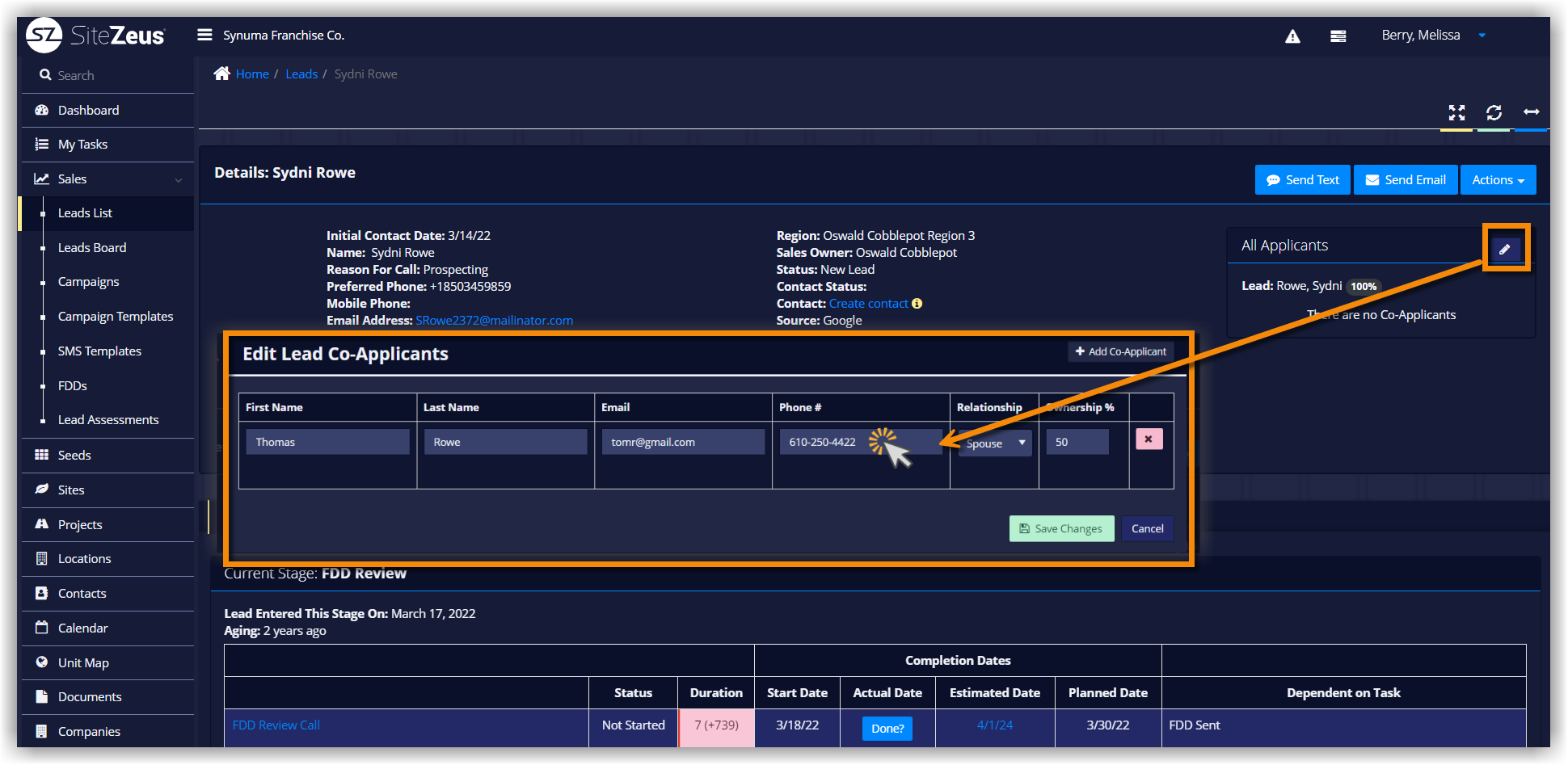
Task: Click the Unit Map globe icon
Action: pyautogui.click(x=42, y=662)
